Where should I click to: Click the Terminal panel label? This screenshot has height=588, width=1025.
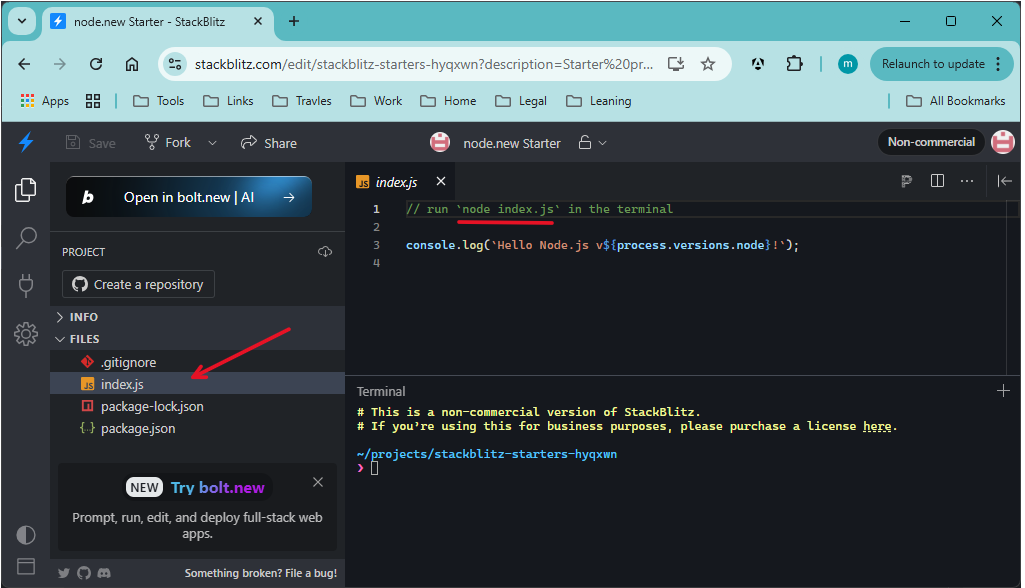381,391
